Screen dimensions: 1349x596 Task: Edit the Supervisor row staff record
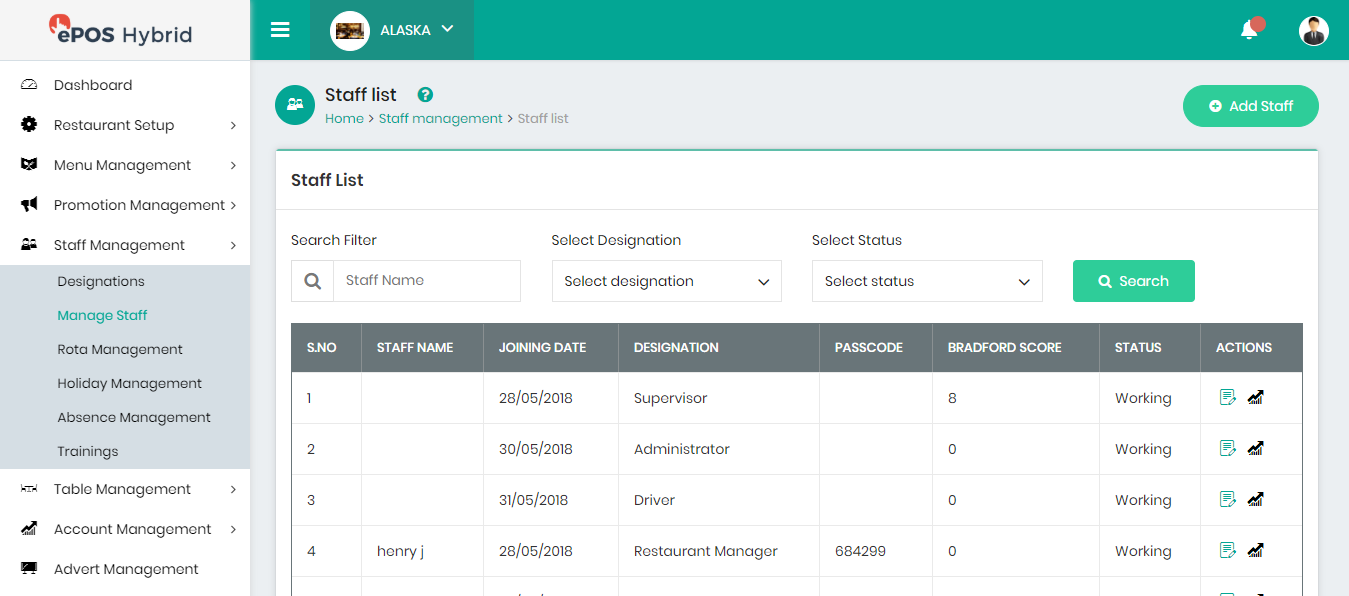click(x=1228, y=398)
